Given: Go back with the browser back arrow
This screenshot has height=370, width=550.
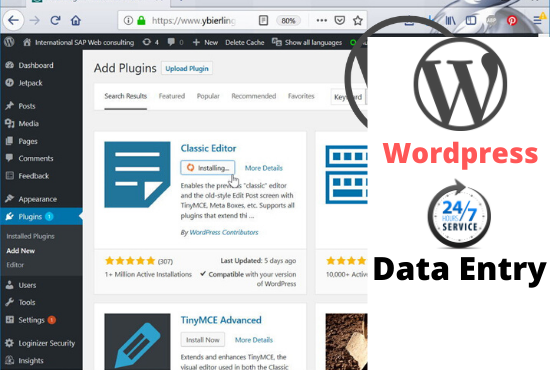Looking at the screenshot, I should point(13,20).
